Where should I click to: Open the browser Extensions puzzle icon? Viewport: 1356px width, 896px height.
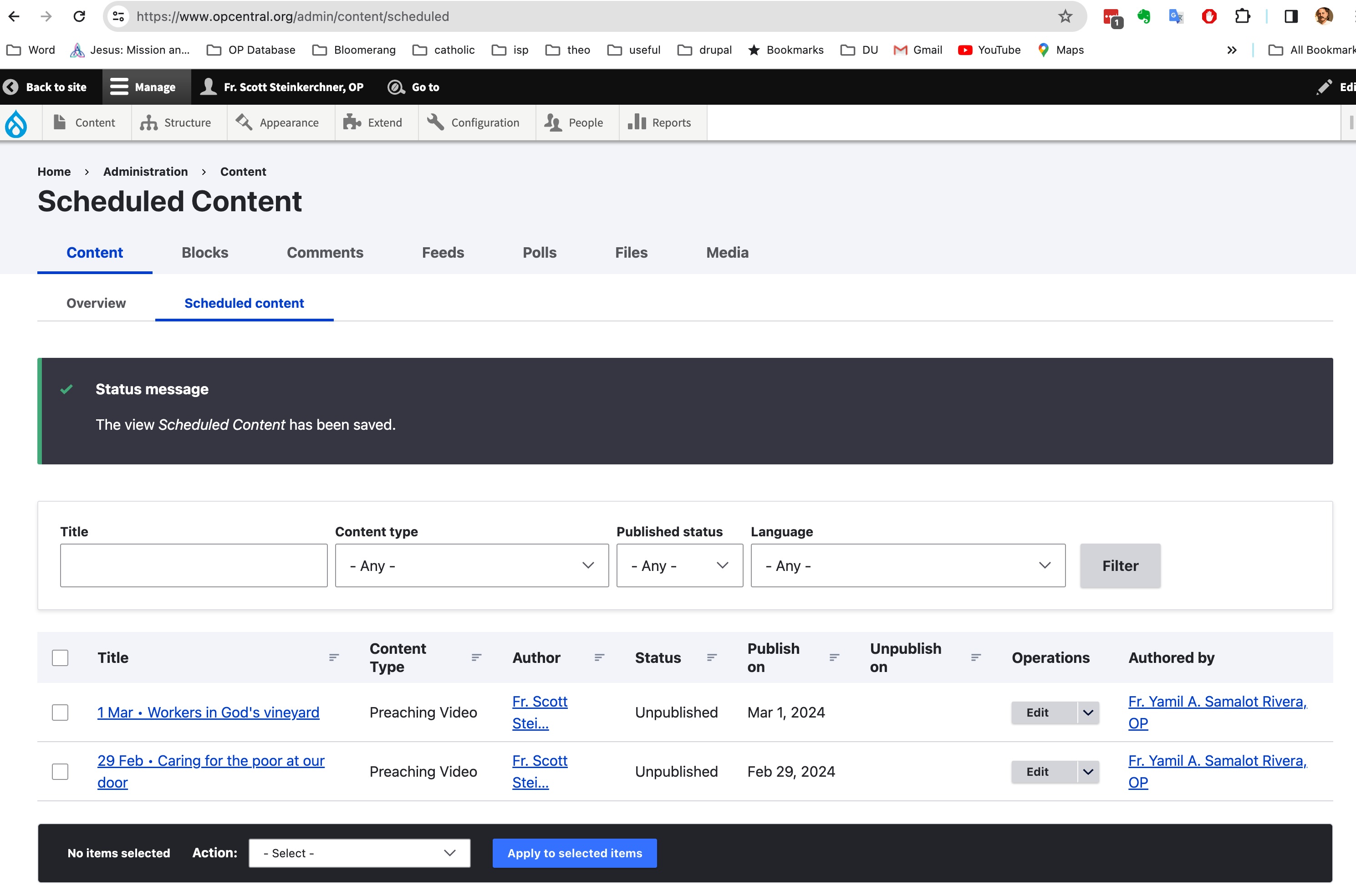pos(1242,16)
